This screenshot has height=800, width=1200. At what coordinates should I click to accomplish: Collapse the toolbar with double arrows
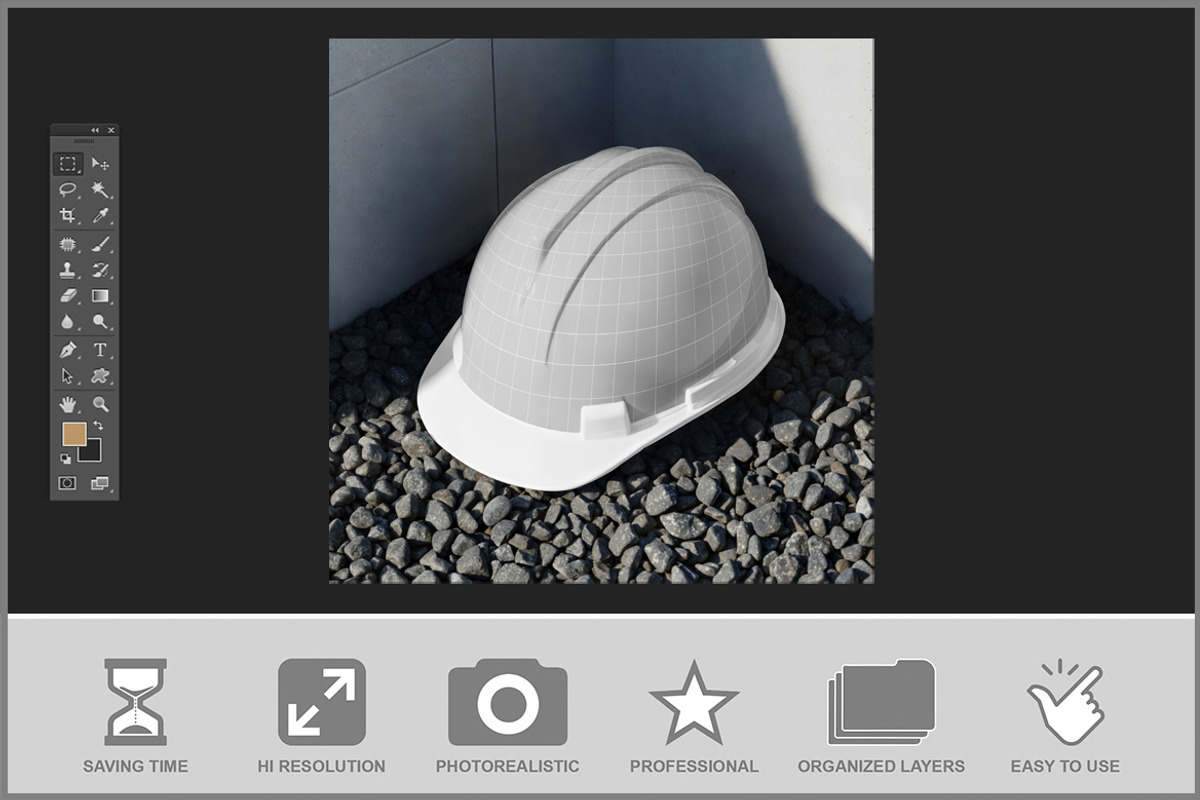(95, 130)
